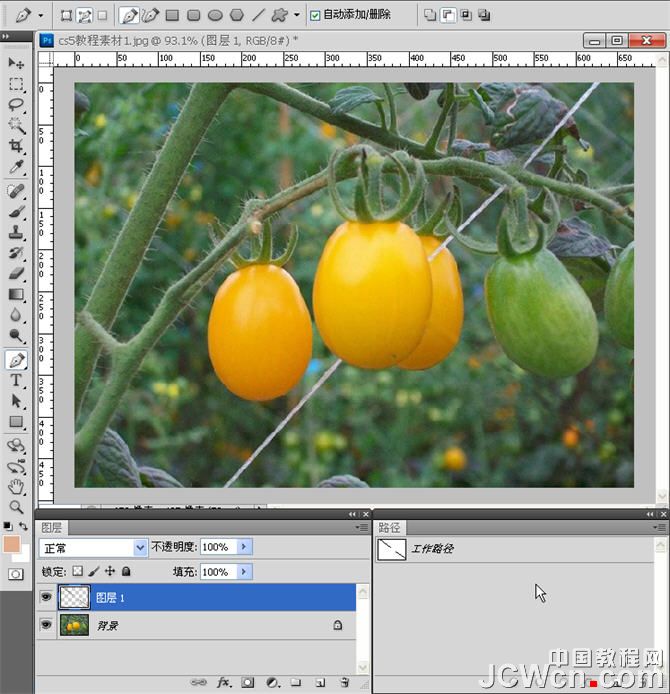Image resolution: width=670 pixels, height=694 pixels.
Task: Select the Blur droplet tool
Action: click(x=16, y=315)
